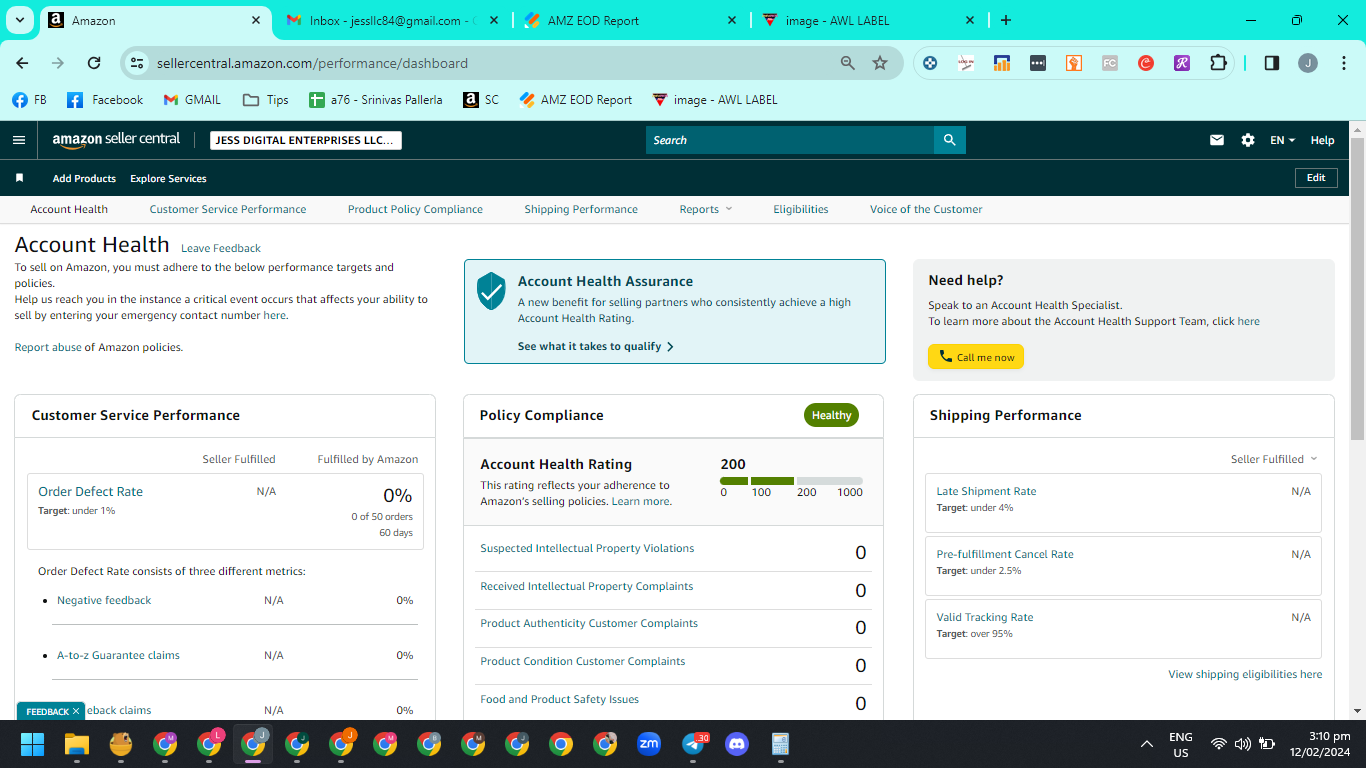This screenshot has width=1366, height=768.
Task: Open the Late Shipment Rate link
Action: (x=986, y=491)
